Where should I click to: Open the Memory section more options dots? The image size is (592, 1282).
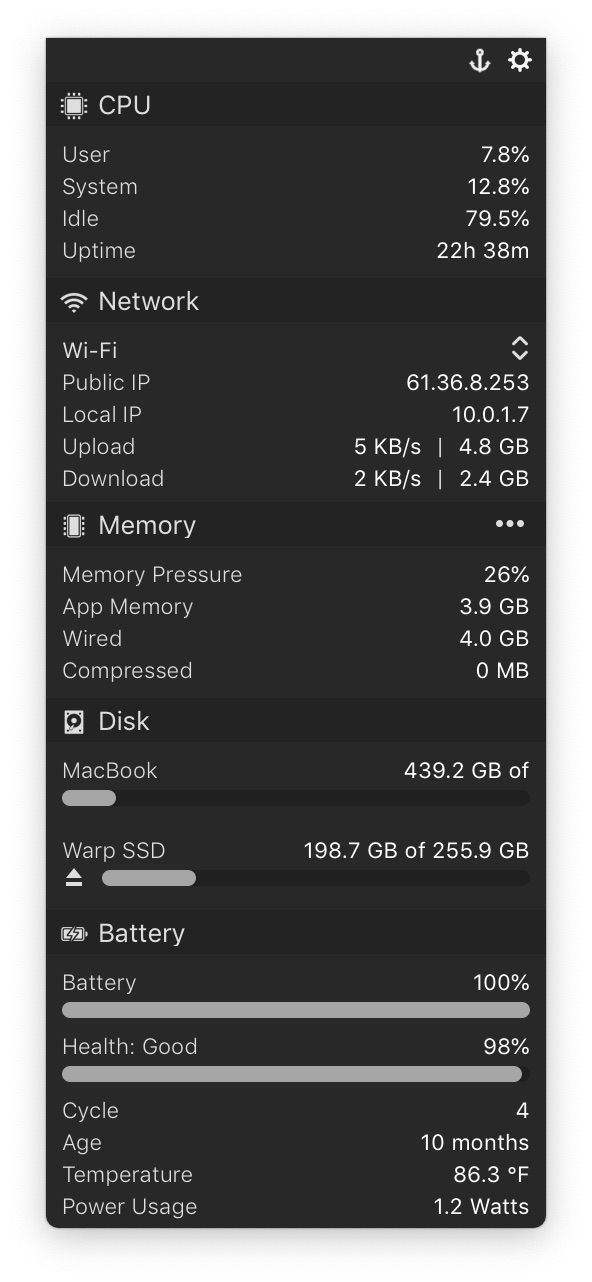click(x=510, y=524)
